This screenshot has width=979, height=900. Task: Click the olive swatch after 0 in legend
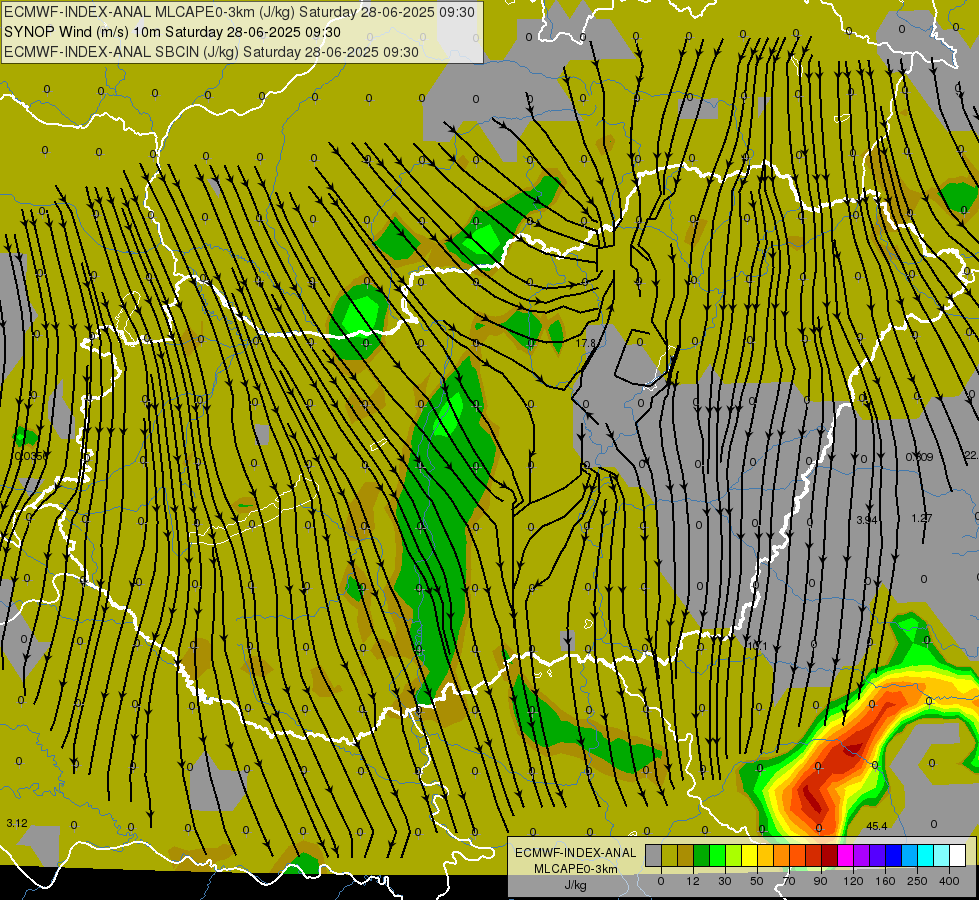tap(669, 856)
